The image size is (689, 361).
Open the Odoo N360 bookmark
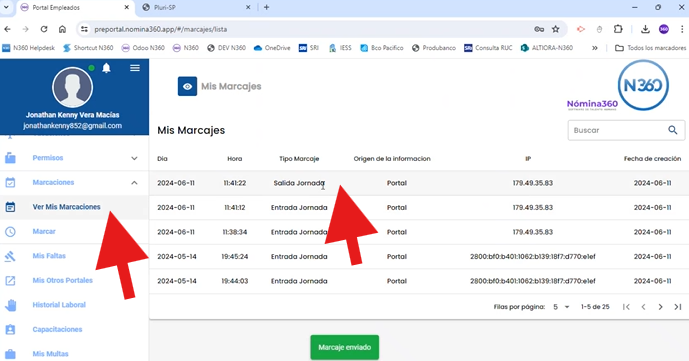(143, 48)
